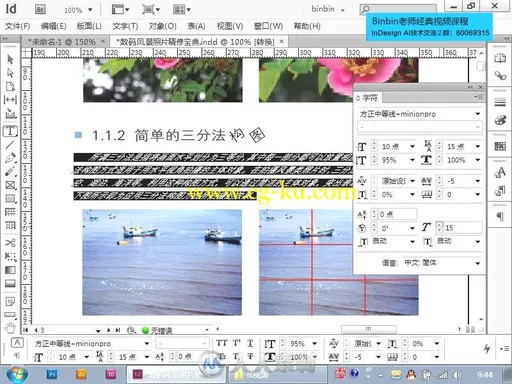Collapse the Character panel to icons
The height and width of the screenshot is (384, 512).
click(x=470, y=87)
